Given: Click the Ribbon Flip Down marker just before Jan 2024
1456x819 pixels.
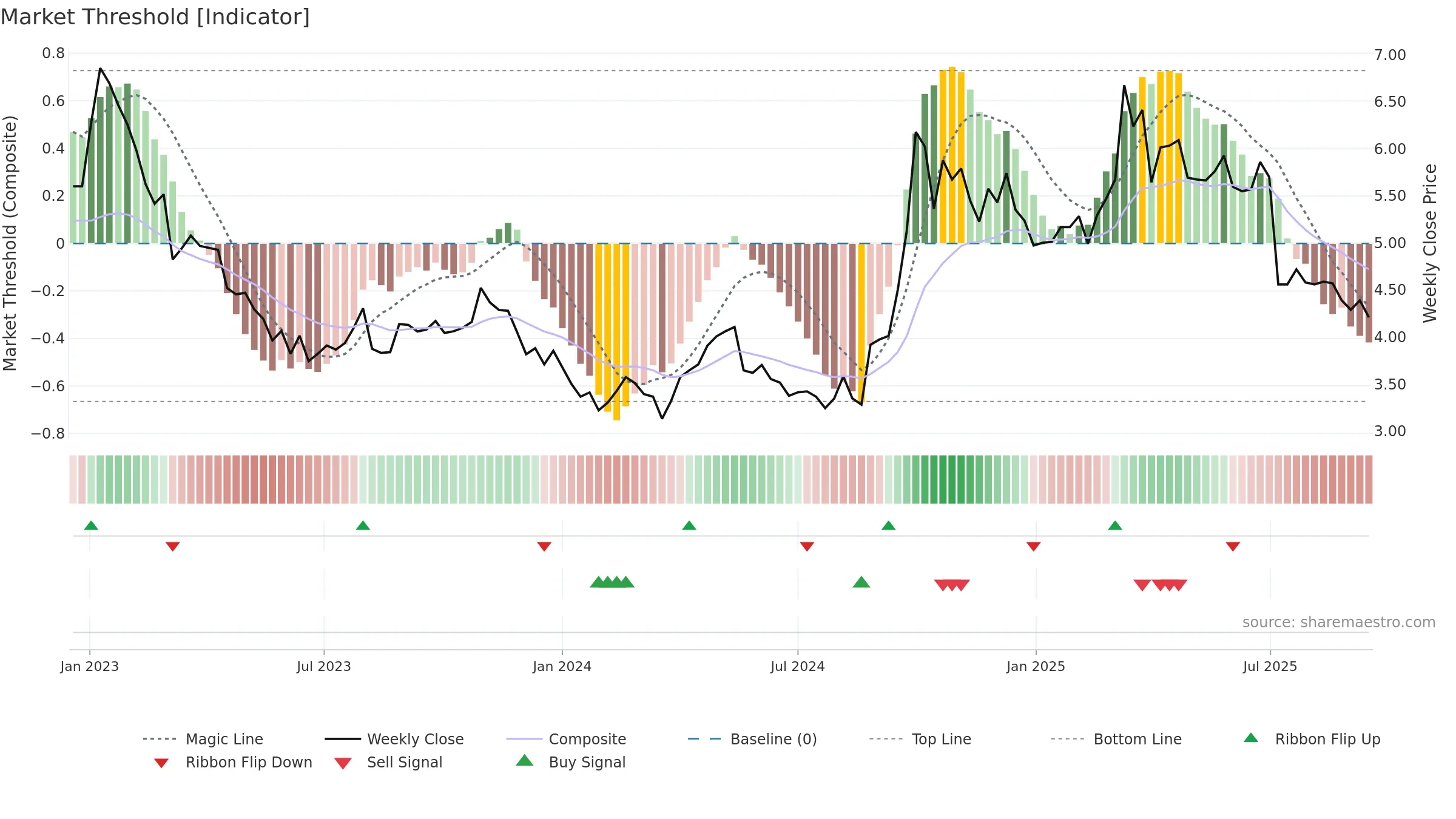Looking at the screenshot, I should click(544, 547).
